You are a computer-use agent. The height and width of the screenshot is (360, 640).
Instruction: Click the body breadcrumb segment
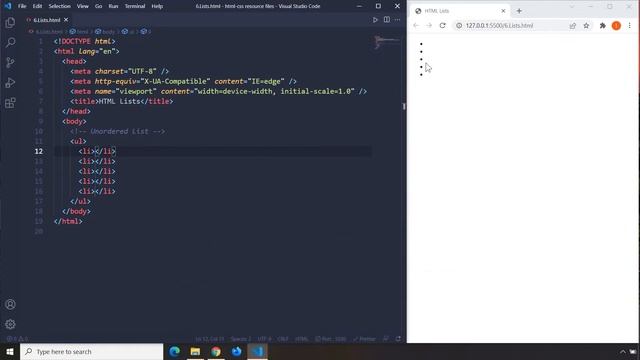click(x=105, y=31)
